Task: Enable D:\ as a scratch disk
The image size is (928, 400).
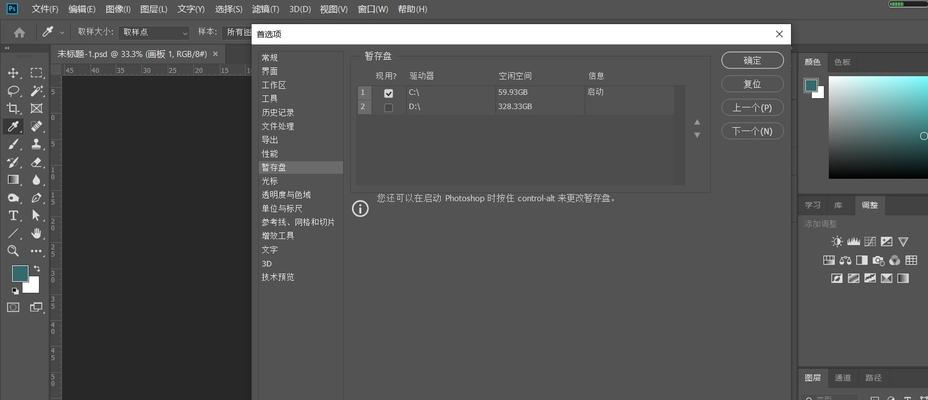Action: 388,107
